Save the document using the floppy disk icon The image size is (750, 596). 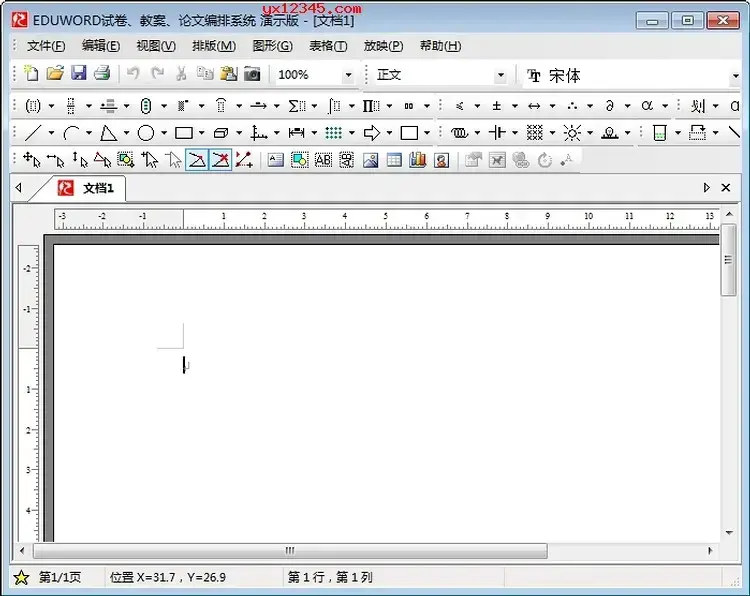[79, 74]
